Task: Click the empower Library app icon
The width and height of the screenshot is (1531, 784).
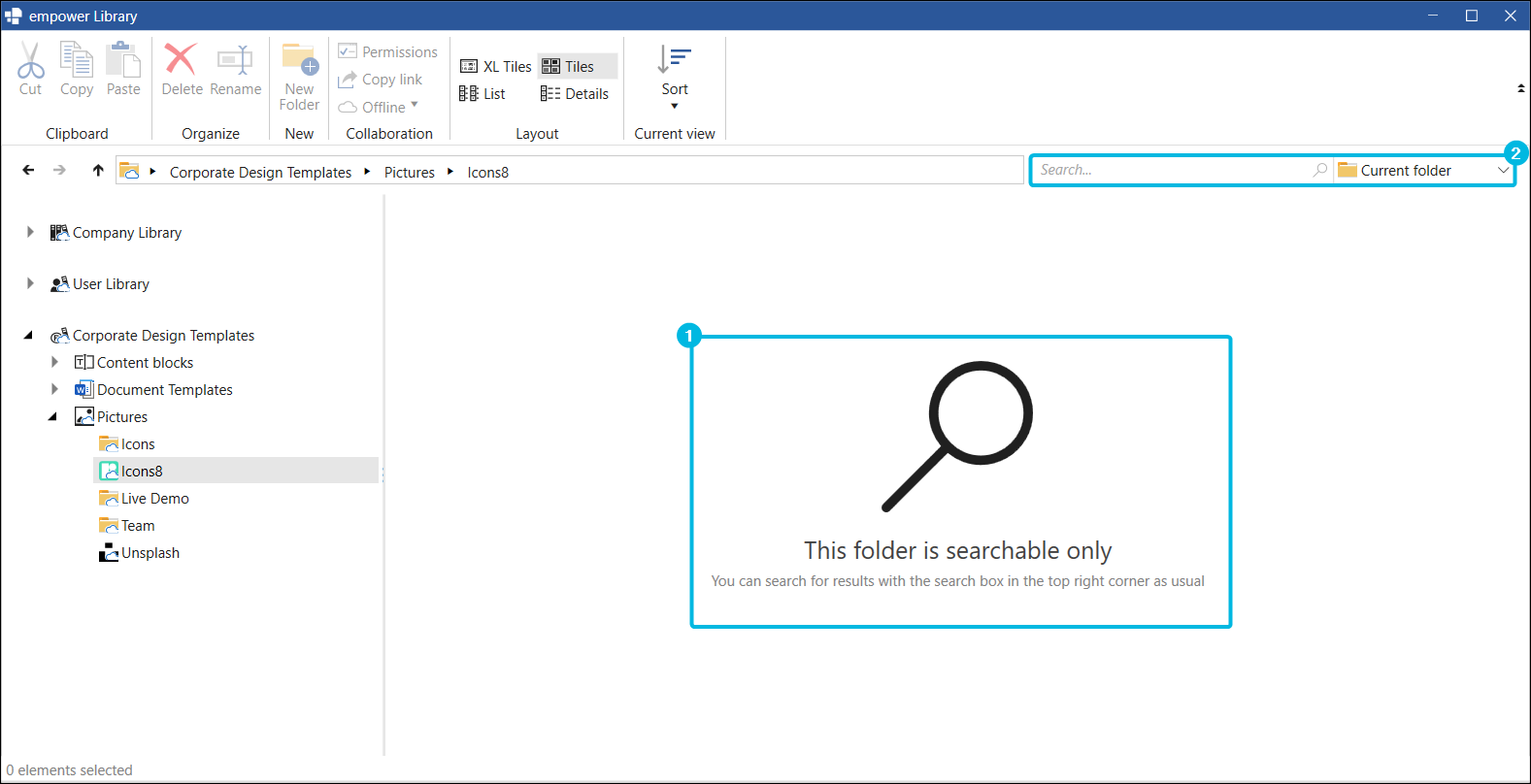Action: (13, 16)
